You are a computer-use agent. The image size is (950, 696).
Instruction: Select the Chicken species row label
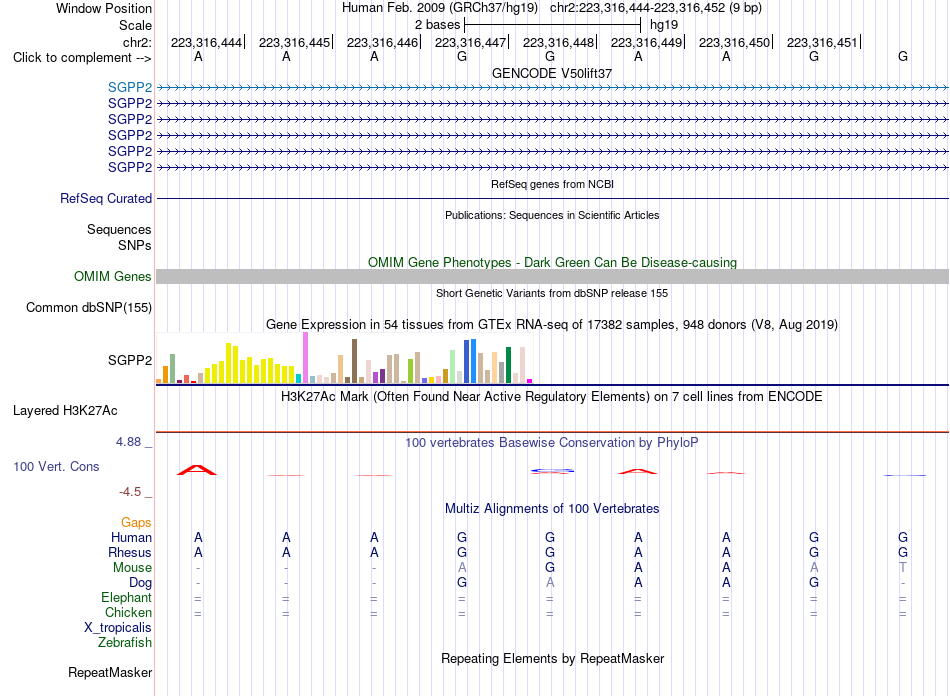(x=128, y=612)
